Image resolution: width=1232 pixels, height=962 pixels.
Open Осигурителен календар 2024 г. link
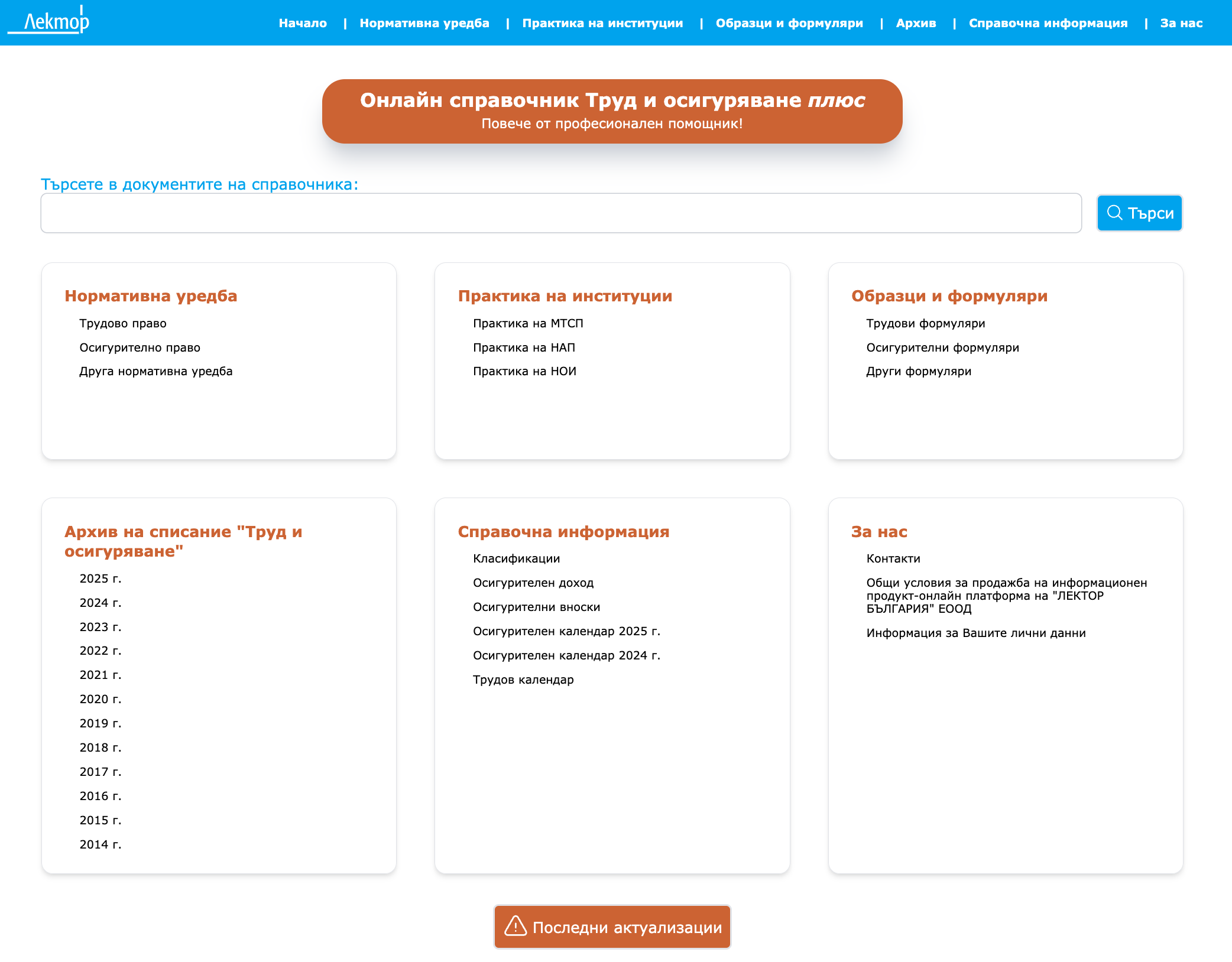(566, 655)
